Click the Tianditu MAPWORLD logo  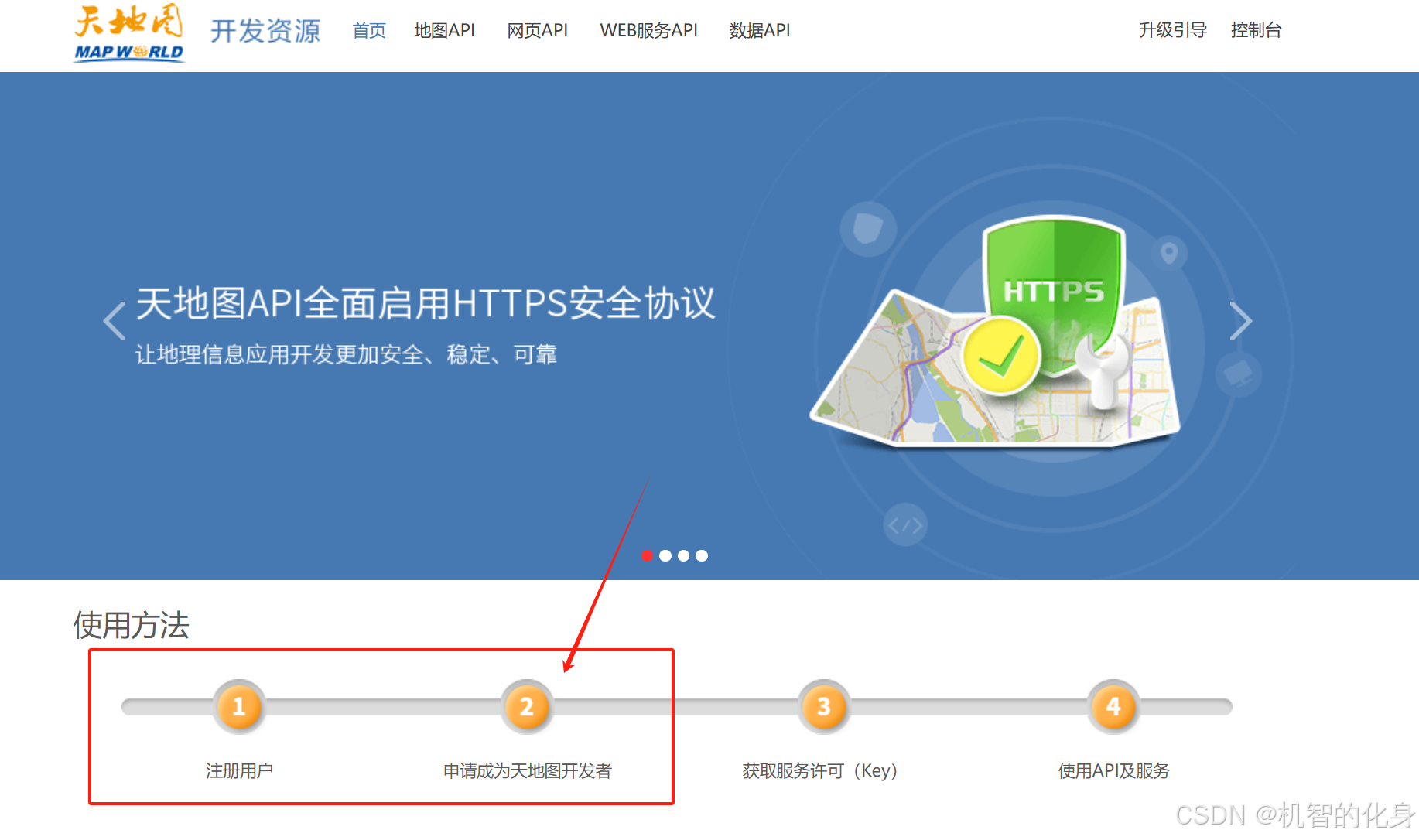click(129, 32)
